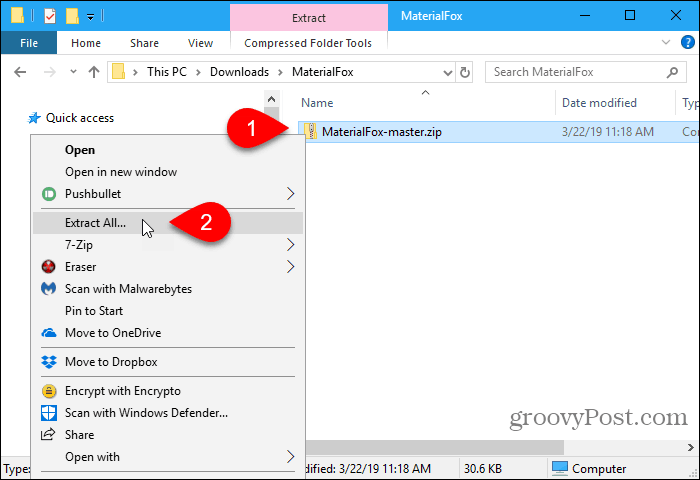Select Move to OneDrive
Viewport: 700px width, 480px height.
point(113,333)
